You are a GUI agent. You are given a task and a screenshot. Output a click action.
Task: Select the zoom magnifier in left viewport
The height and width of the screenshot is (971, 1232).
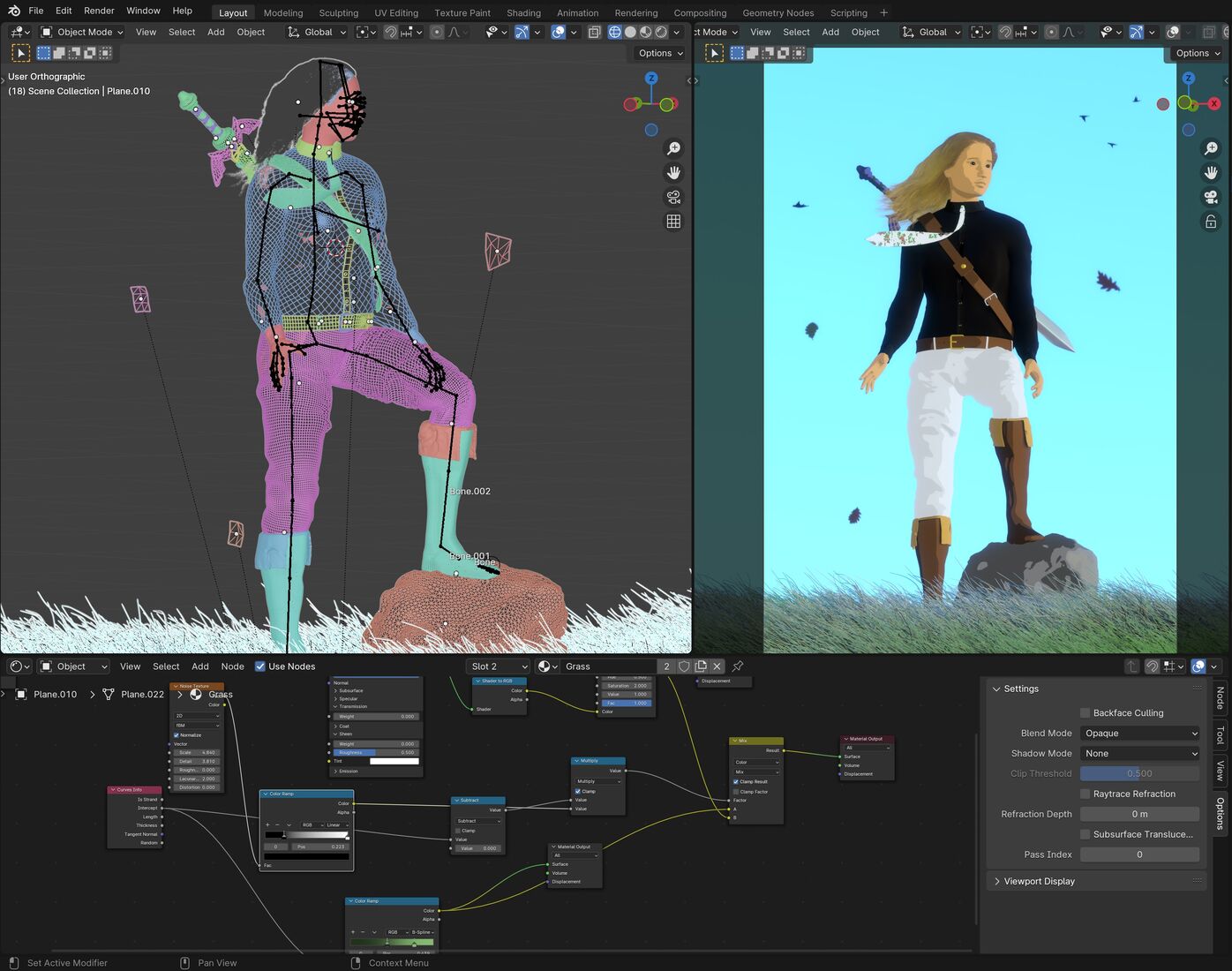pos(673,148)
